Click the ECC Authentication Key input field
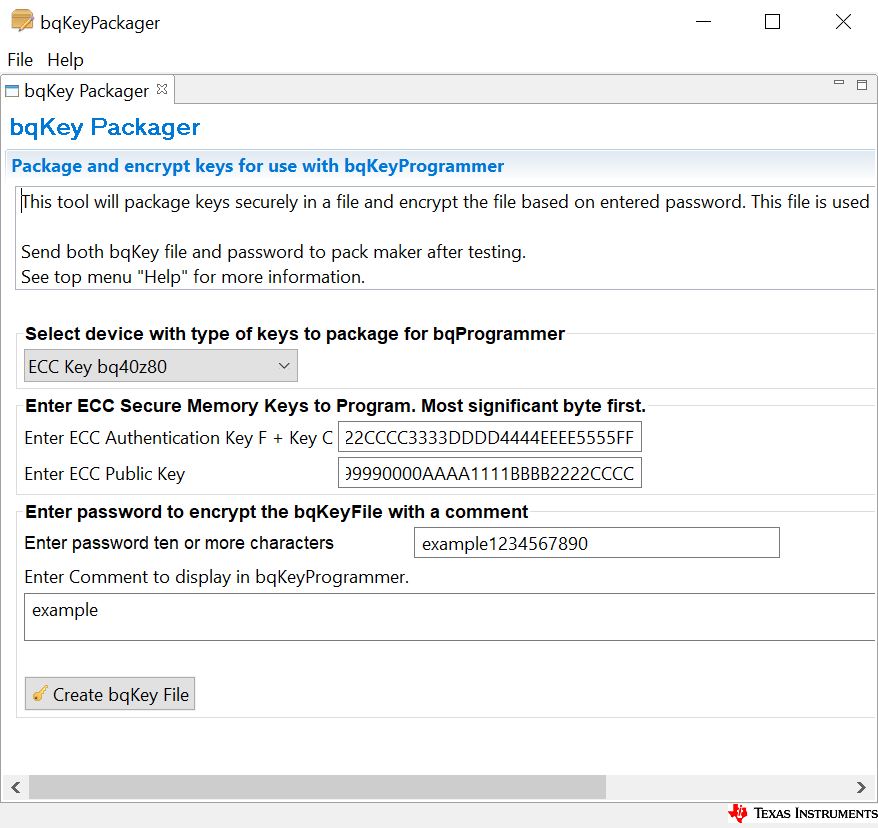 (x=489, y=438)
